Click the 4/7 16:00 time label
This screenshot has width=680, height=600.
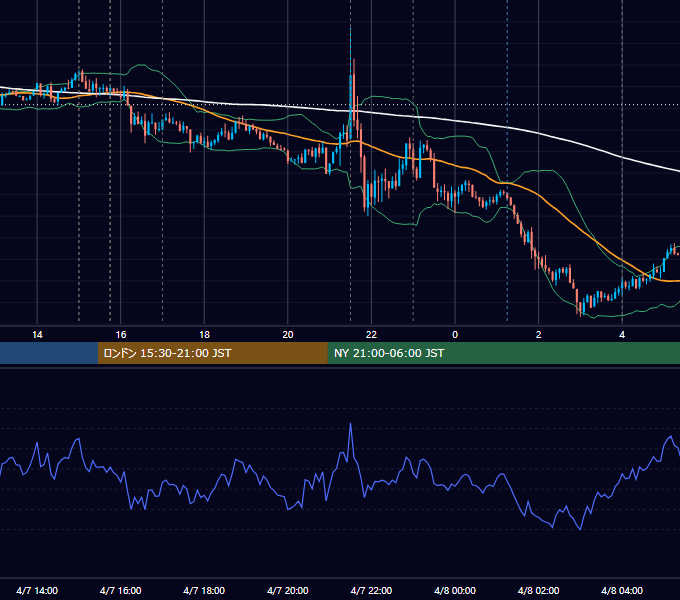pyautogui.click(x=121, y=590)
